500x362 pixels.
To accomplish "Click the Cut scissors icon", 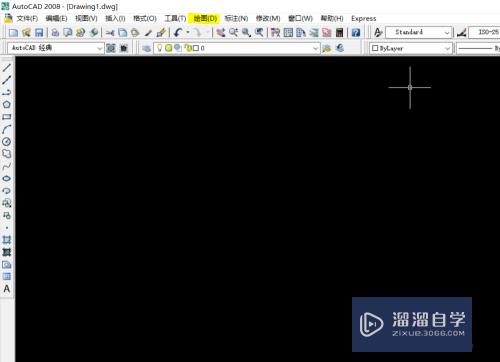I will pos(110,32).
